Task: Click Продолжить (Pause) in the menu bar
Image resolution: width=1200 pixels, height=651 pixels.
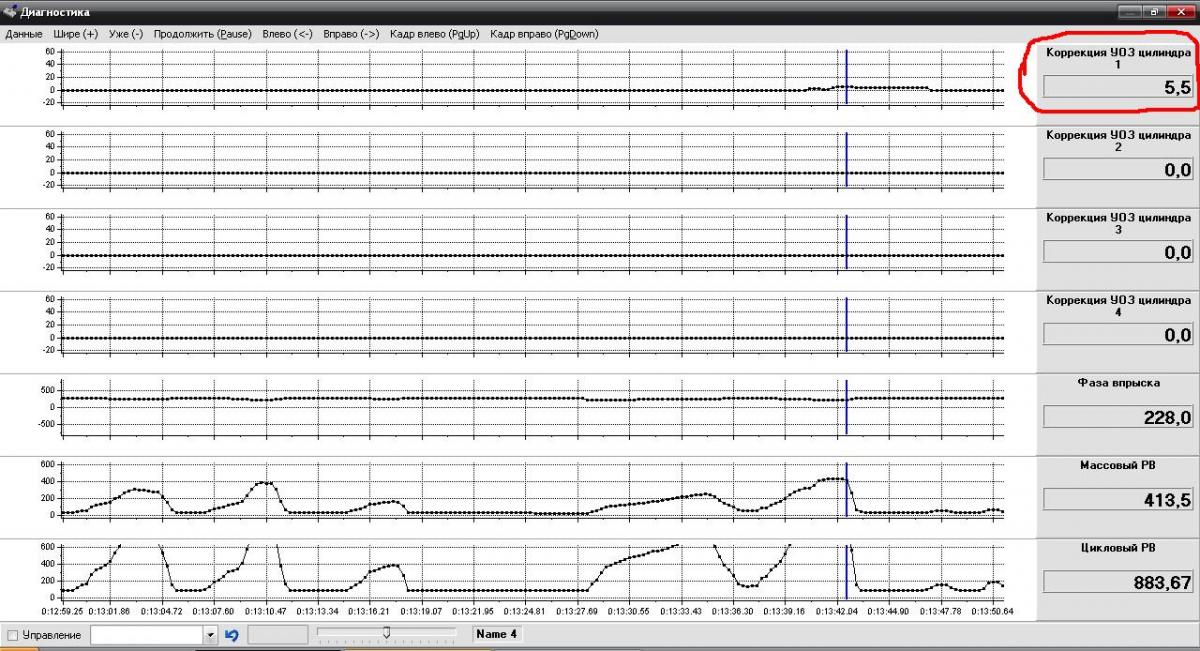Action: [x=203, y=33]
